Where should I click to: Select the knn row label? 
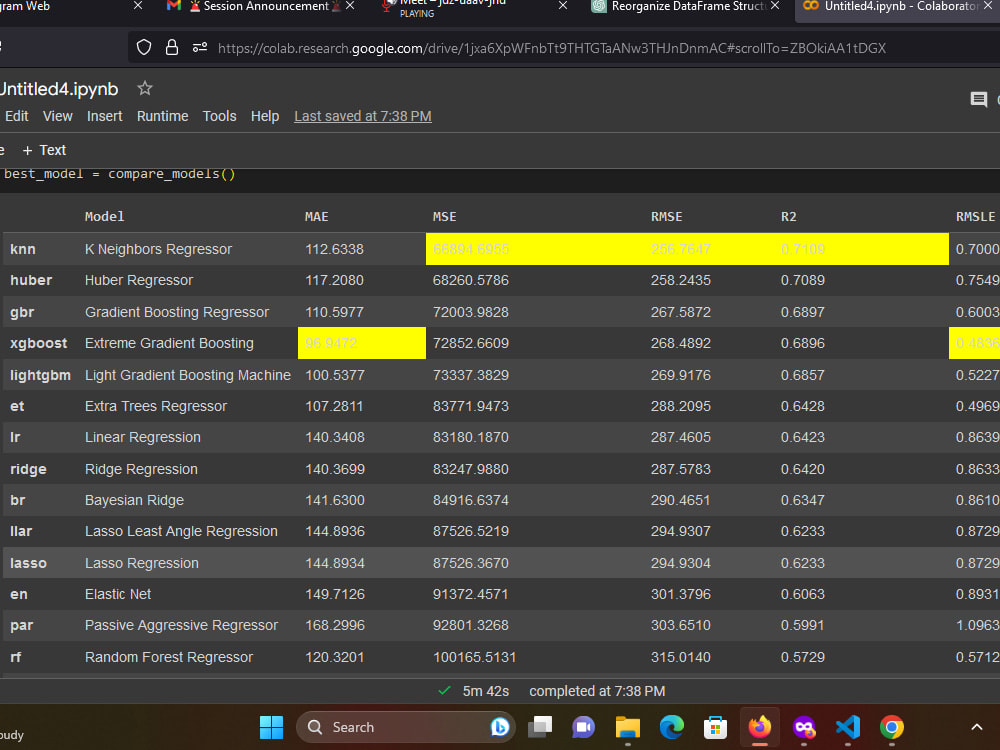click(23, 249)
